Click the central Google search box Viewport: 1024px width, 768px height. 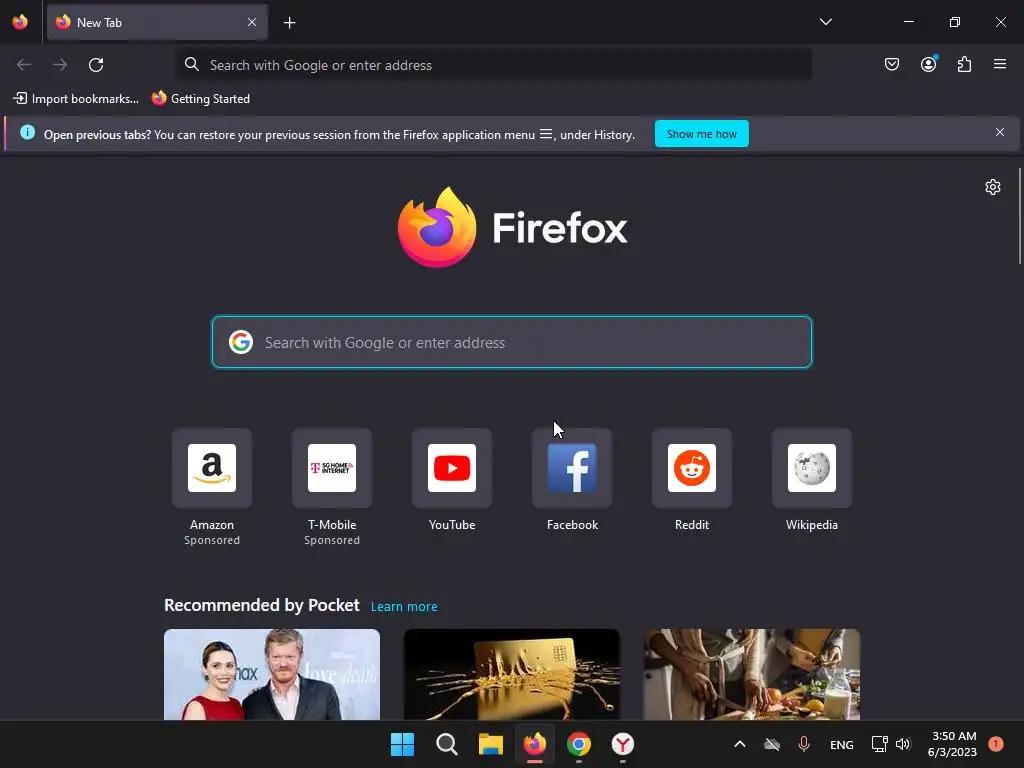(512, 342)
